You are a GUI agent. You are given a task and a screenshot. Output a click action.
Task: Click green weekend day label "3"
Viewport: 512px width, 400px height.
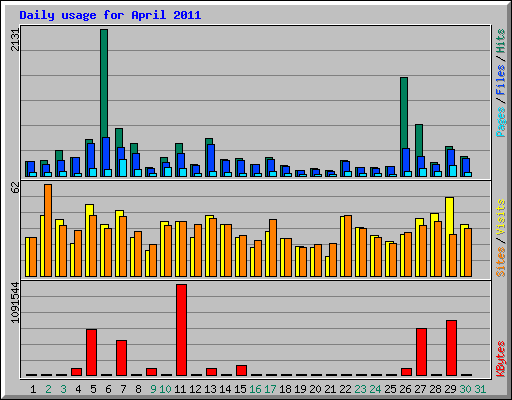click(x=63, y=389)
